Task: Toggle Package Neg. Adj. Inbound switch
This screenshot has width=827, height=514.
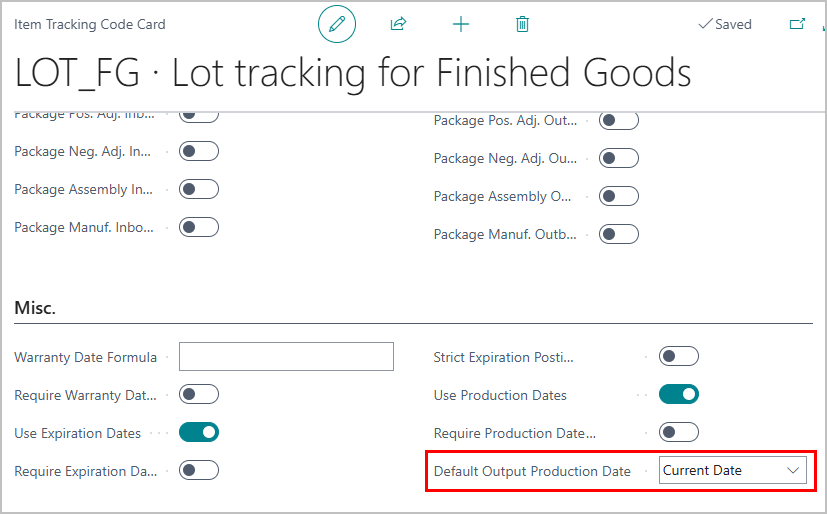Action: 199,151
